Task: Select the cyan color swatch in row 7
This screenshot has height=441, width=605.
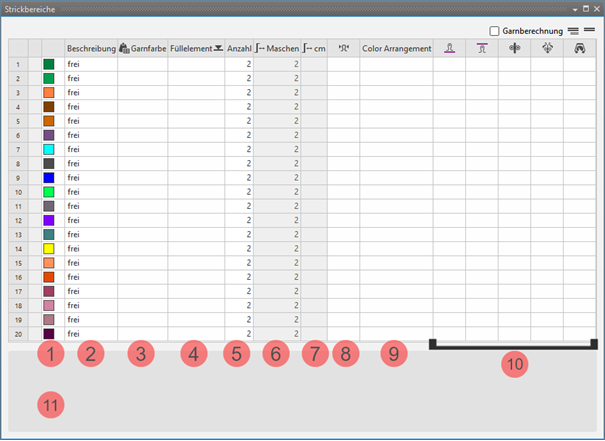Action: pyautogui.click(x=48, y=149)
